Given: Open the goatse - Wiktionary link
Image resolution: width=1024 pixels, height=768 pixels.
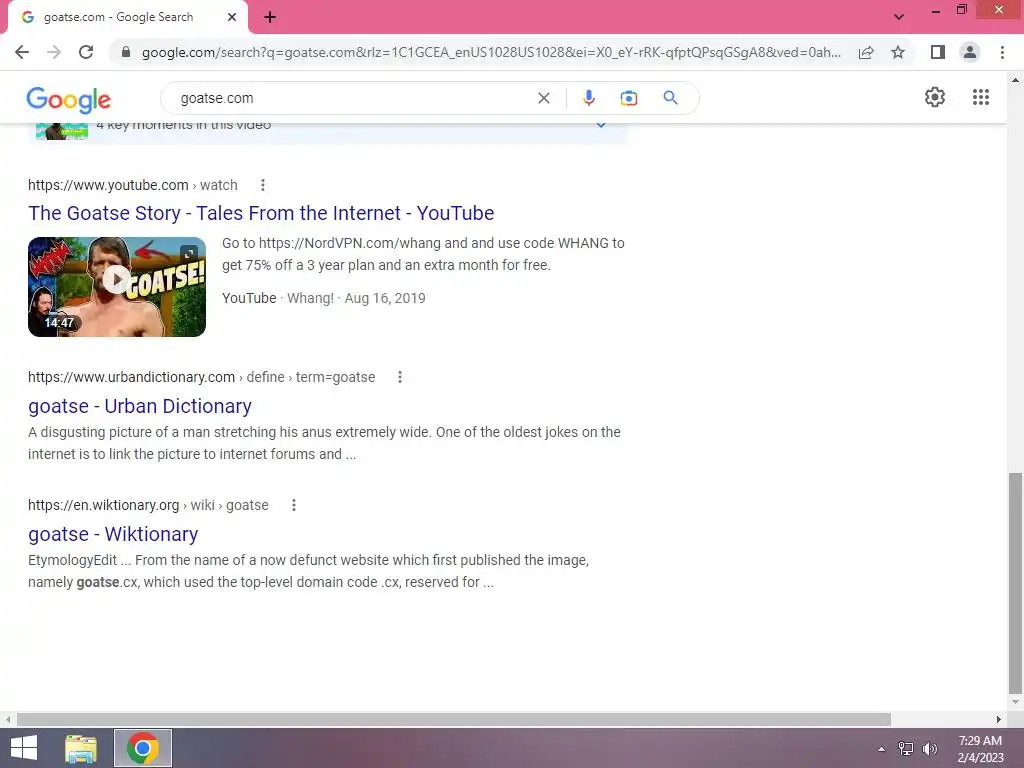Looking at the screenshot, I should pos(113,534).
